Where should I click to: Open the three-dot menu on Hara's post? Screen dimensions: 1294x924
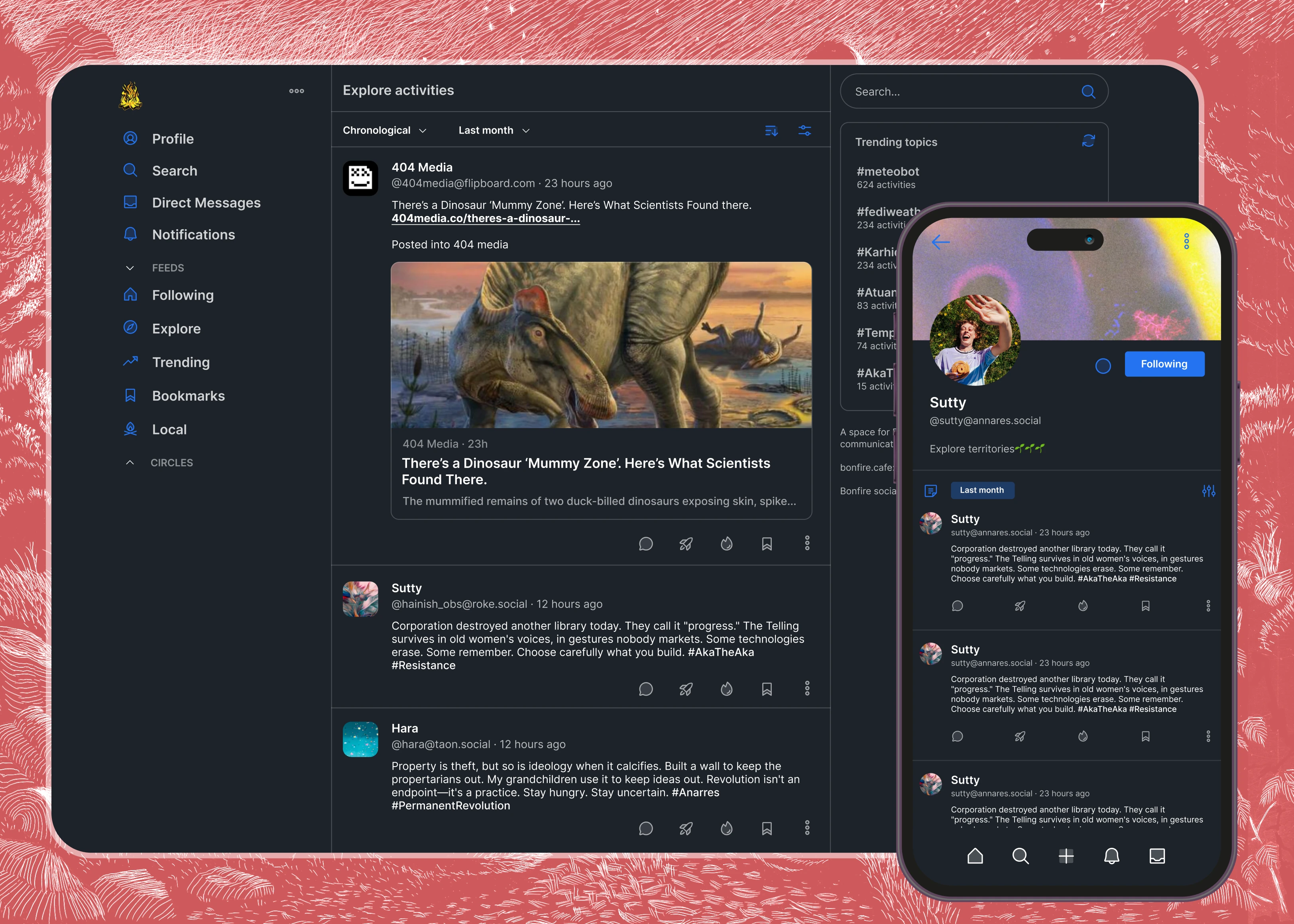pyautogui.click(x=807, y=828)
